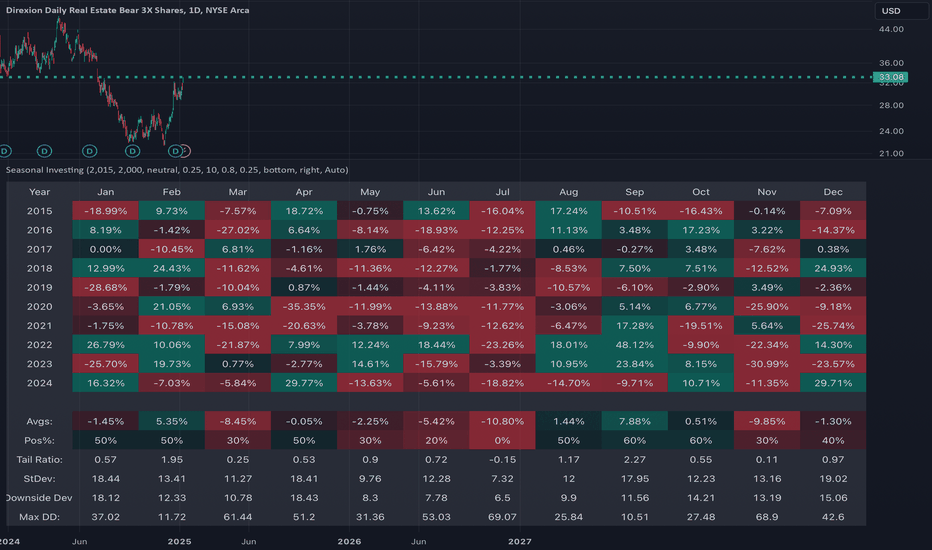Click the 2026 label on the time axis
This screenshot has width=932, height=550.
click(x=349, y=541)
